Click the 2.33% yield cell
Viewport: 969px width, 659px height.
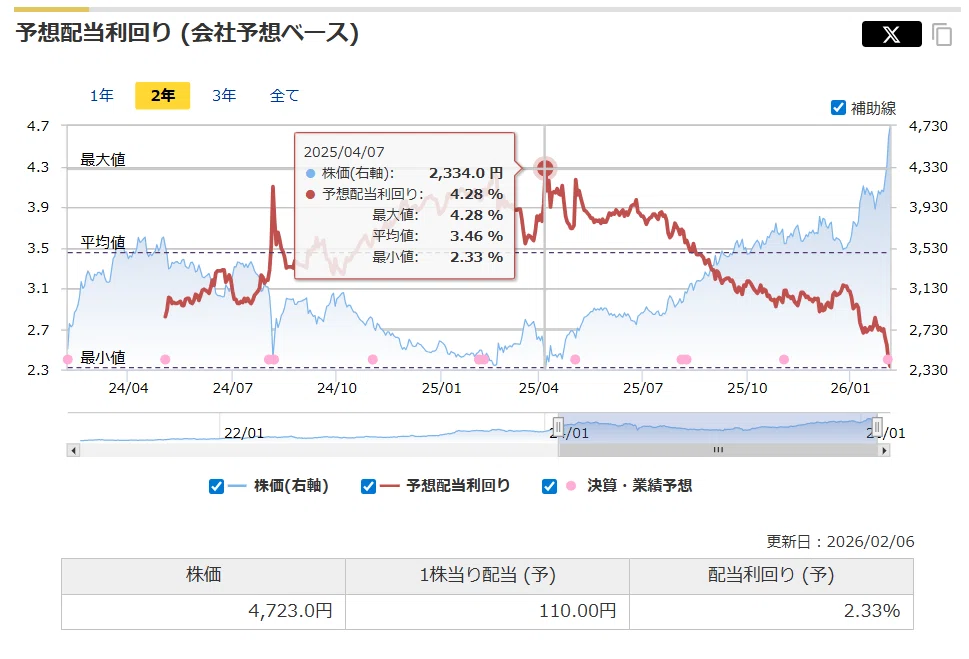pos(771,611)
